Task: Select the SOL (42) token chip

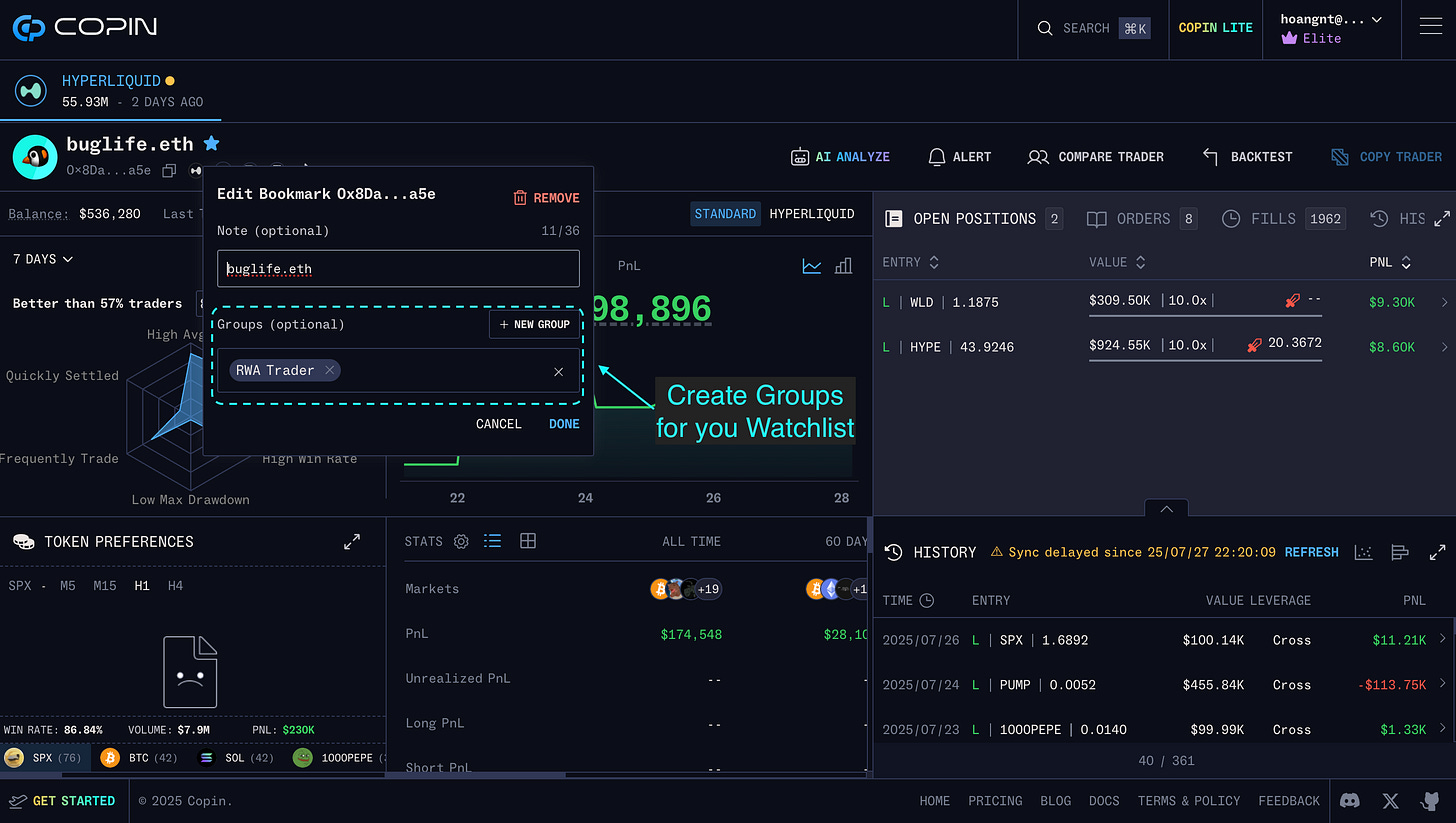Action: (x=236, y=758)
